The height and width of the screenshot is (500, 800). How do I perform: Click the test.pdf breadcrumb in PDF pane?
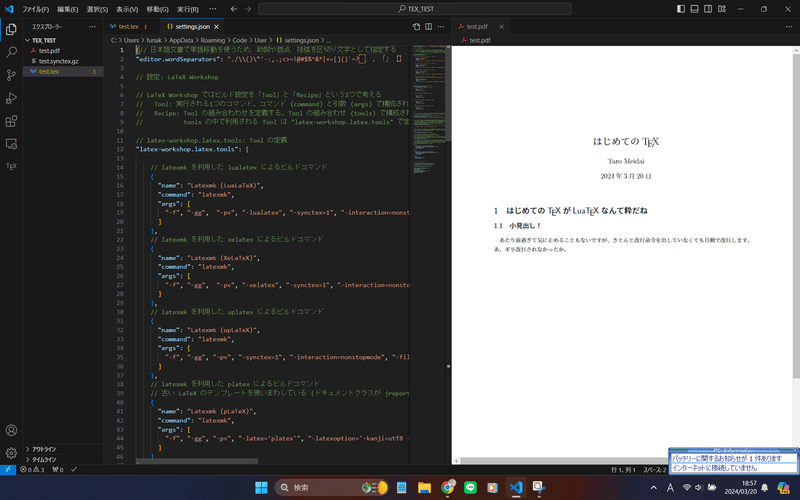[x=476, y=40]
